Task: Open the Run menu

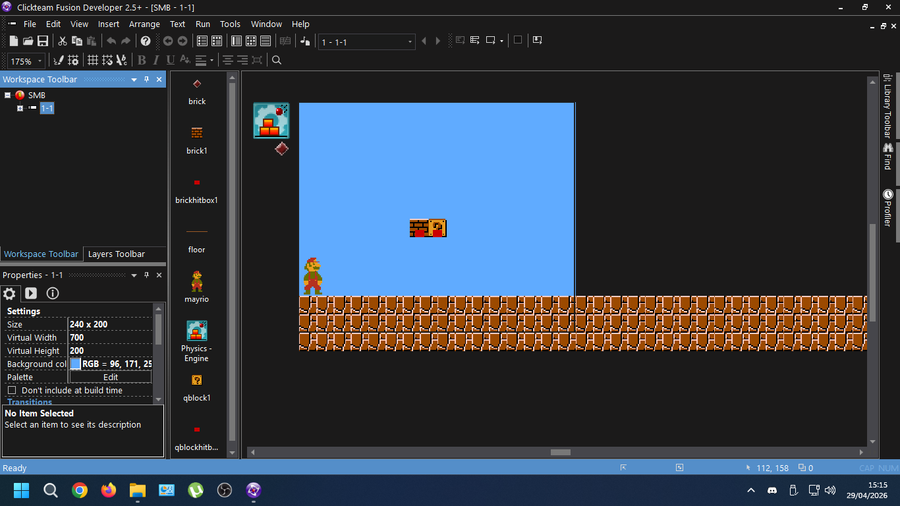Action: click(x=203, y=24)
